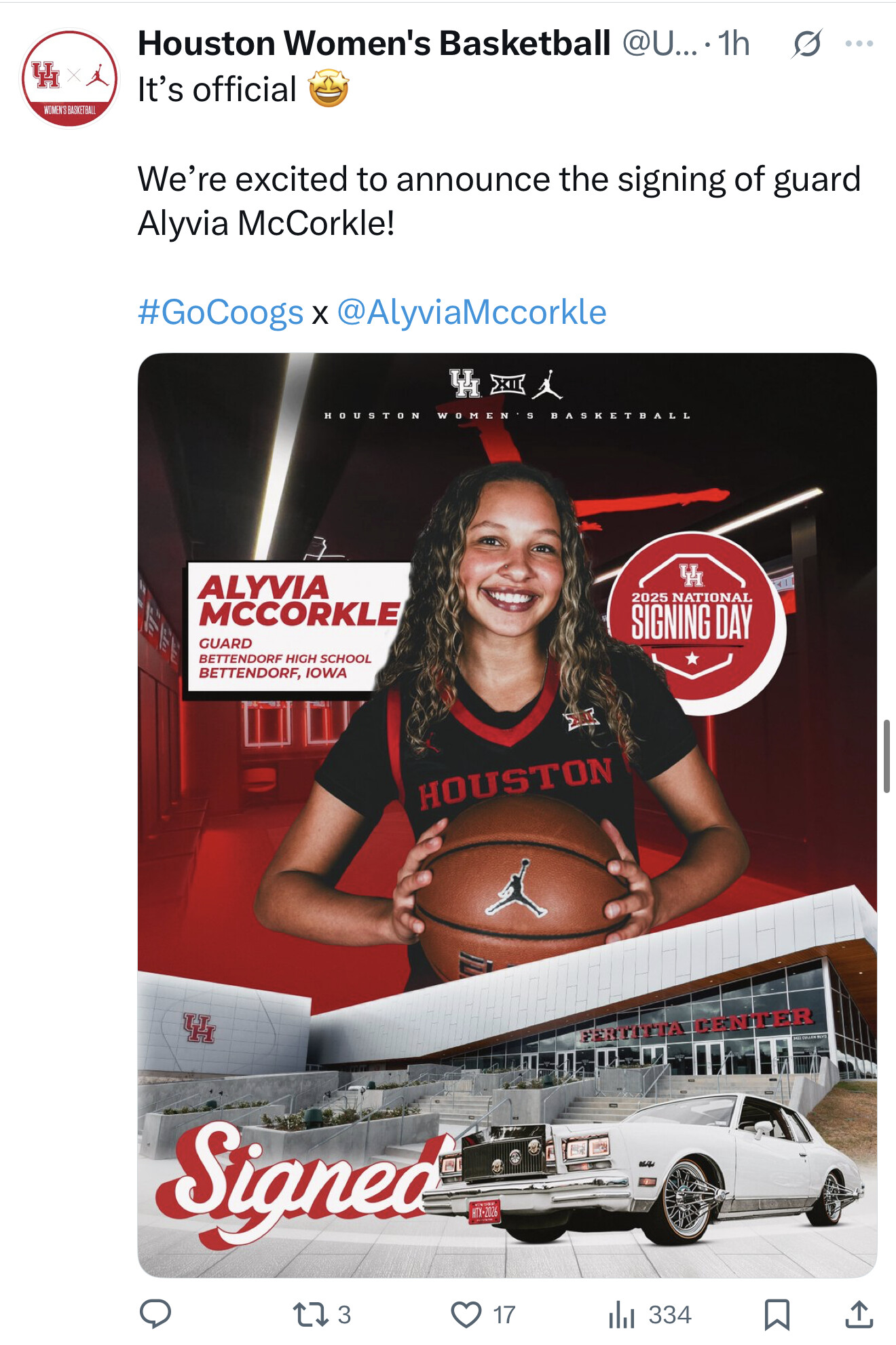This screenshot has width=896, height=1345.
Task: Visit the @AlyviaMccorkle mention
Action: tap(472, 312)
